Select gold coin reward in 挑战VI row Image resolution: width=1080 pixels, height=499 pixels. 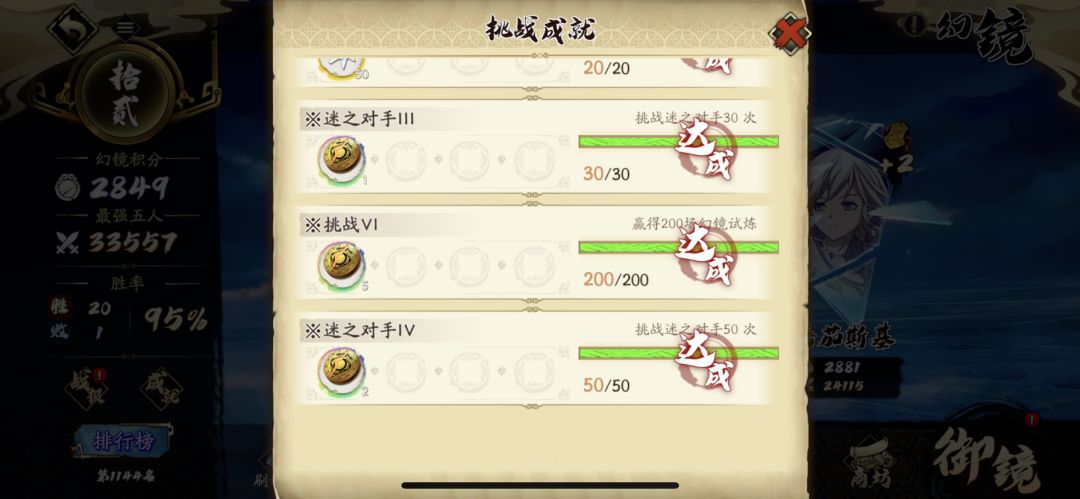342,266
